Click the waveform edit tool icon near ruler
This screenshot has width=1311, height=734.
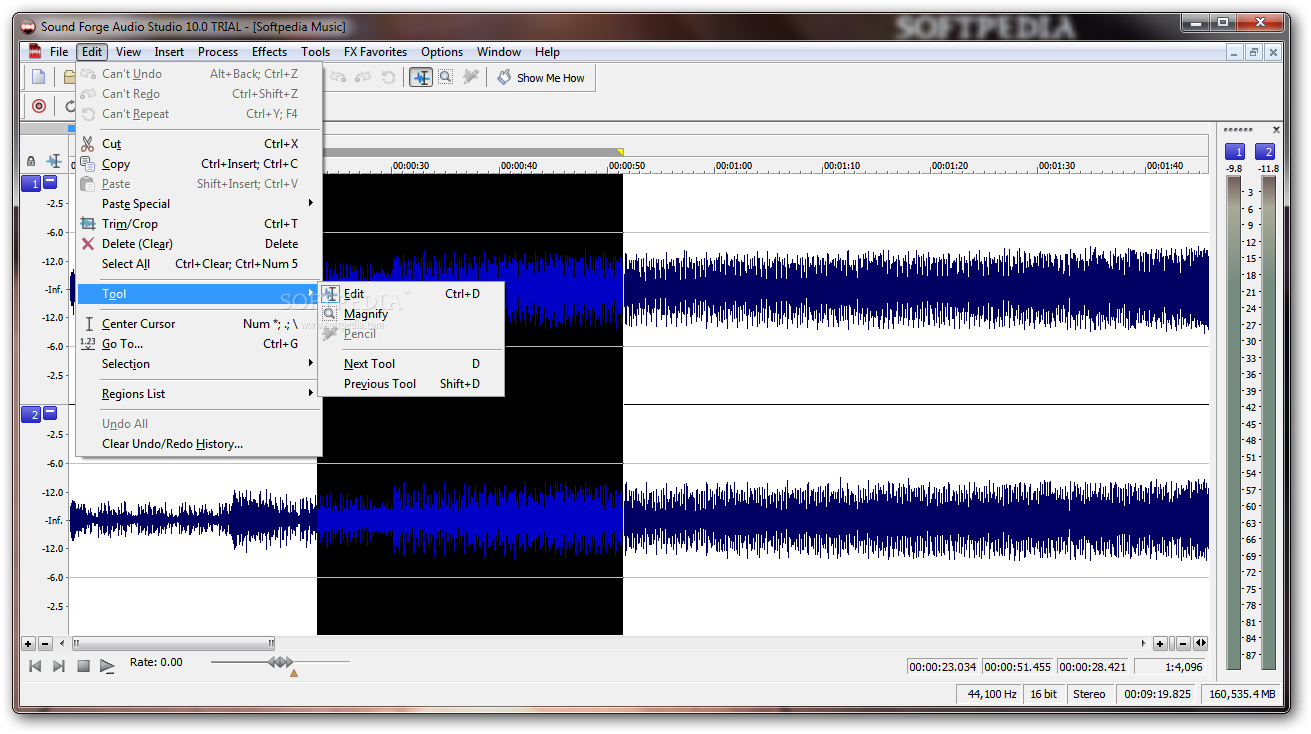pyautogui.click(x=53, y=162)
